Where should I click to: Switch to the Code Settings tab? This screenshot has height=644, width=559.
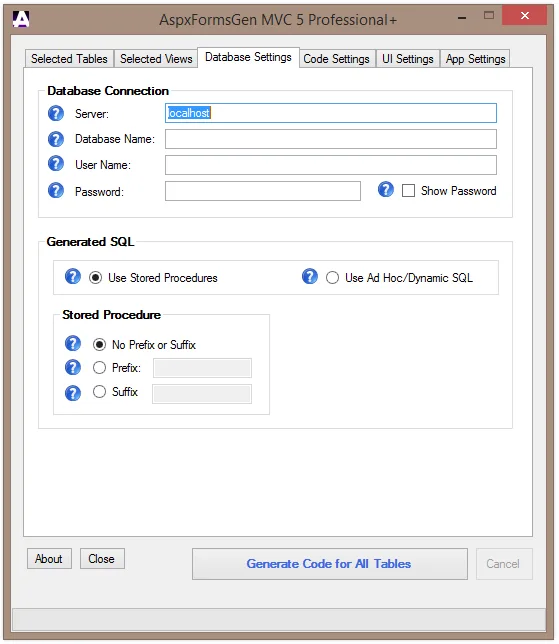coord(337,59)
